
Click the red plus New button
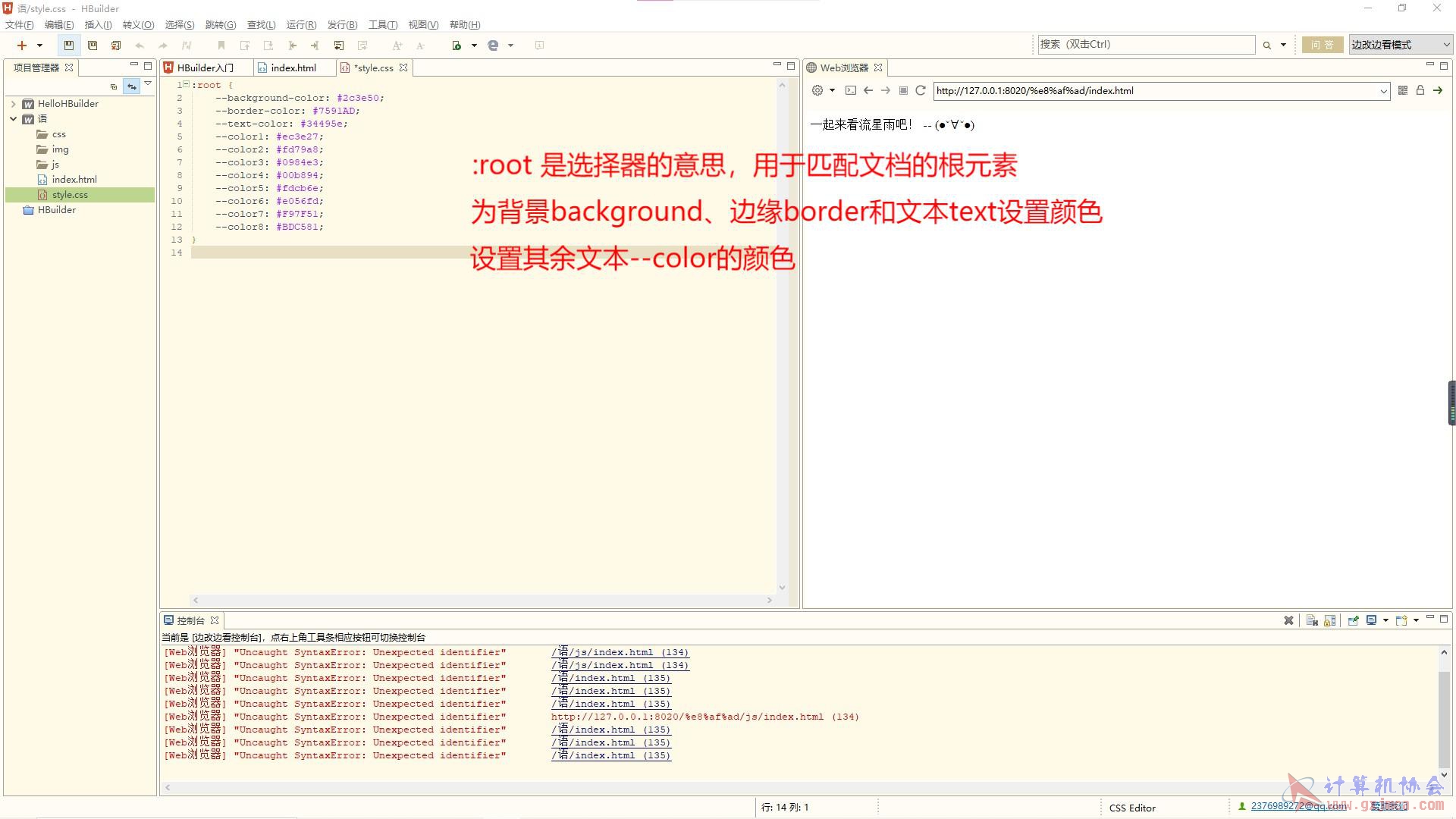pyautogui.click(x=22, y=45)
